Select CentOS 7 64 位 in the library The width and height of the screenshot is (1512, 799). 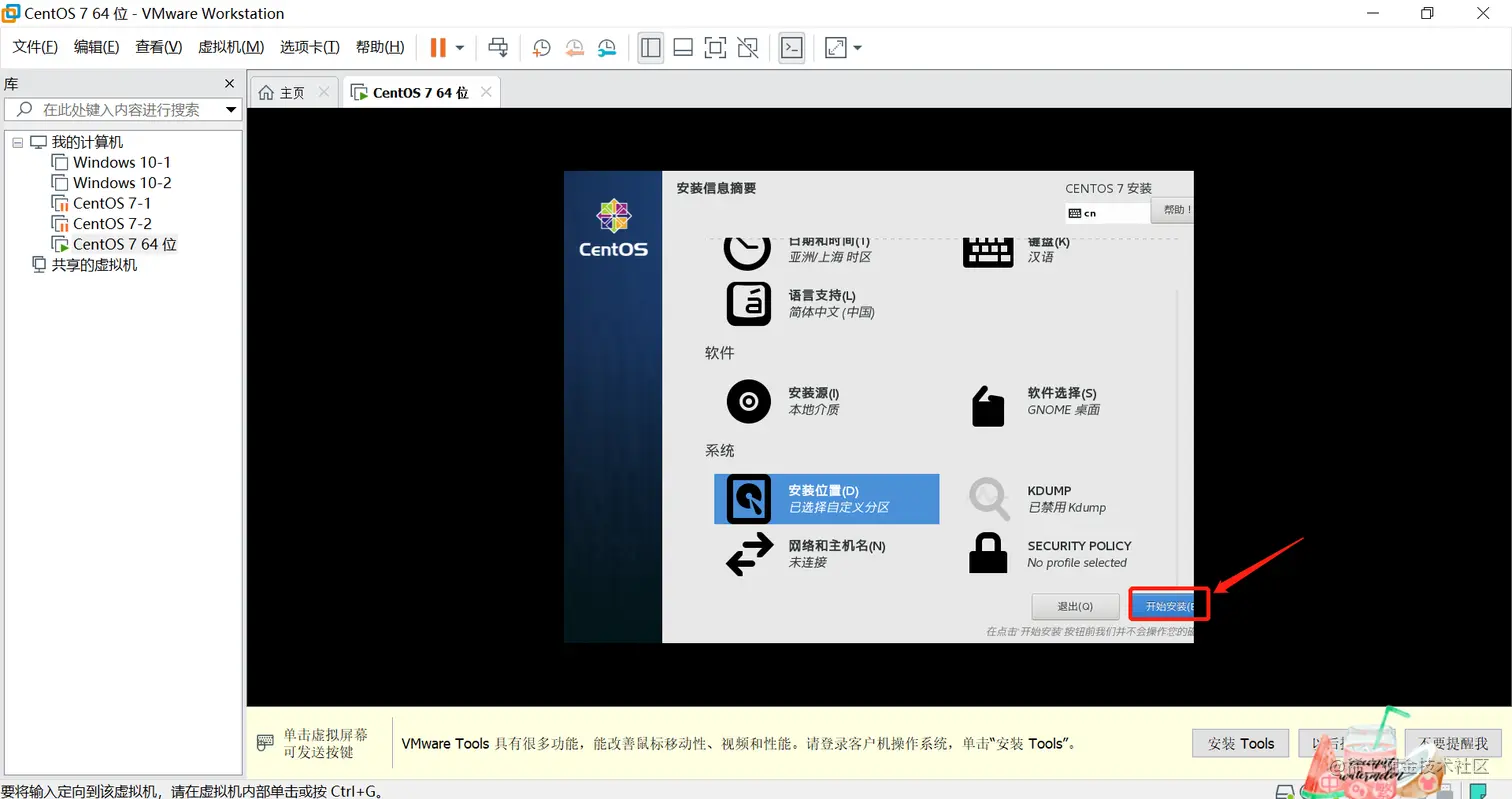[x=115, y=244]
